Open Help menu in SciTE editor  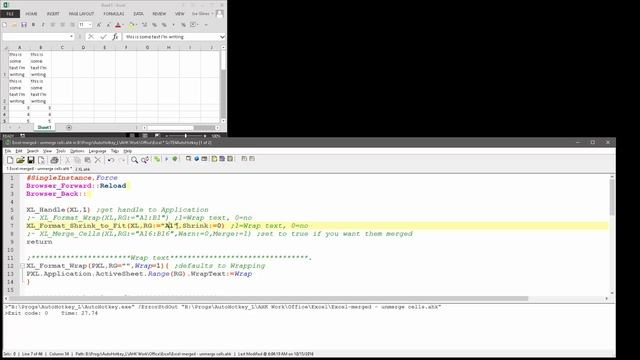coord(127,151)
